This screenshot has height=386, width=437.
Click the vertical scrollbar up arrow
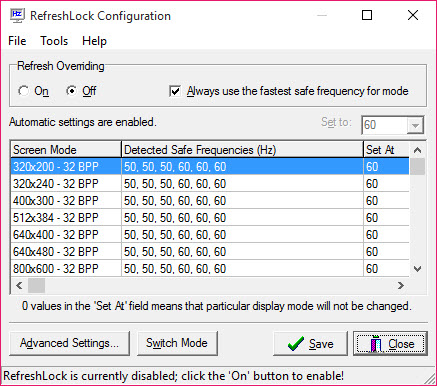click(x=417, y=150)
